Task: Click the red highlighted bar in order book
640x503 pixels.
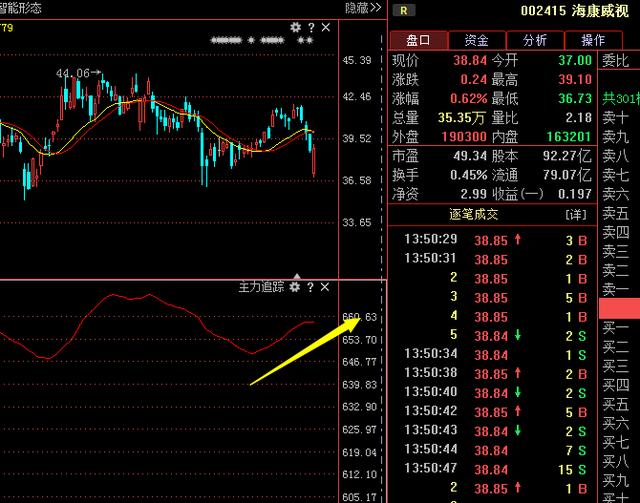Action: pyautogui.click(x=619, y=308)
